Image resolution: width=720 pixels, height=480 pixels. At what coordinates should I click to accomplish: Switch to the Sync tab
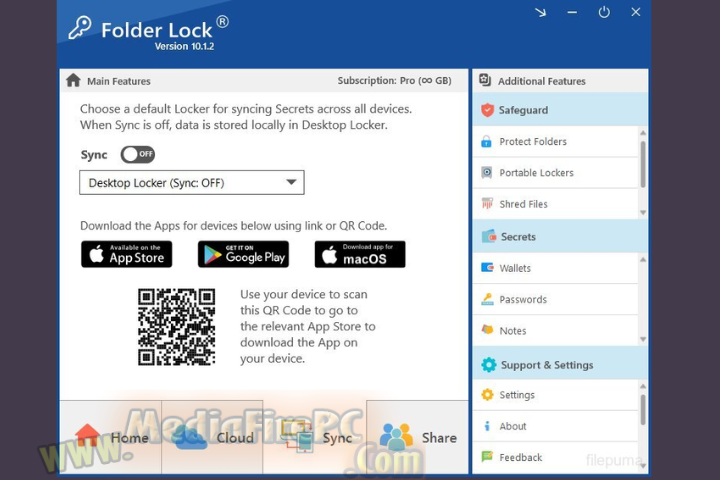[x=315, y=437]
